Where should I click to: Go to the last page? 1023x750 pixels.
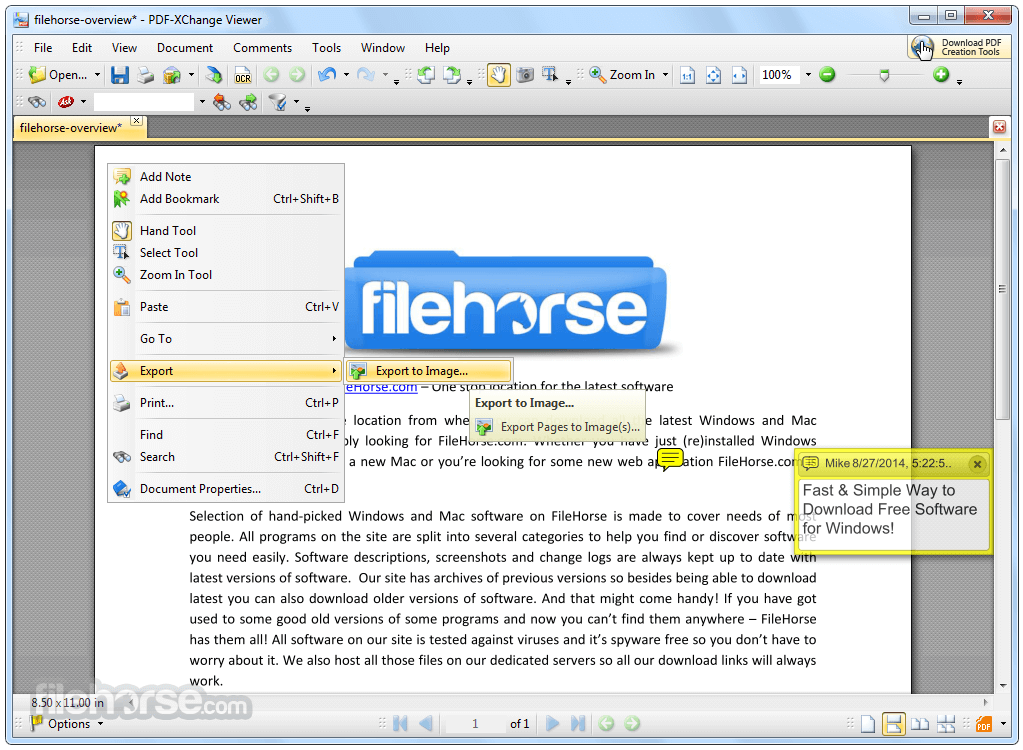577,723
